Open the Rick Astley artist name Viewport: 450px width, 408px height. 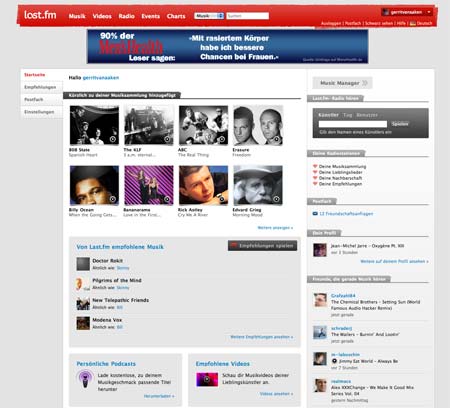(190, 210)
